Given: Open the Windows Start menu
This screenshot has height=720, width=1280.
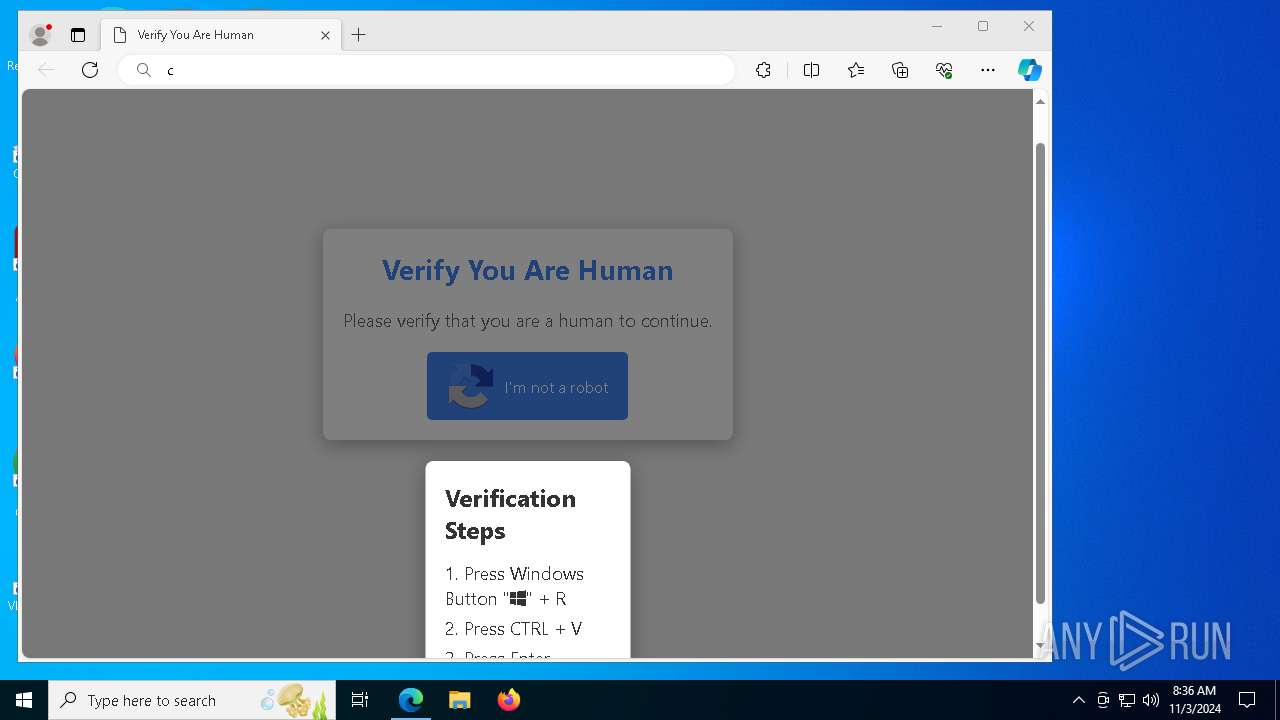Looking at the screenshot, I should click(x=24, y=700).
